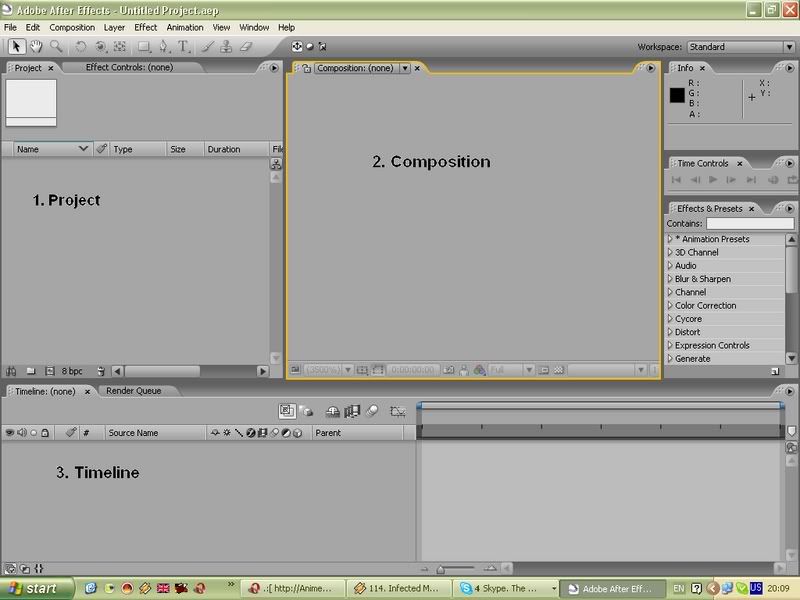Click the Project flowchart view icon

(x=276, y=164)
